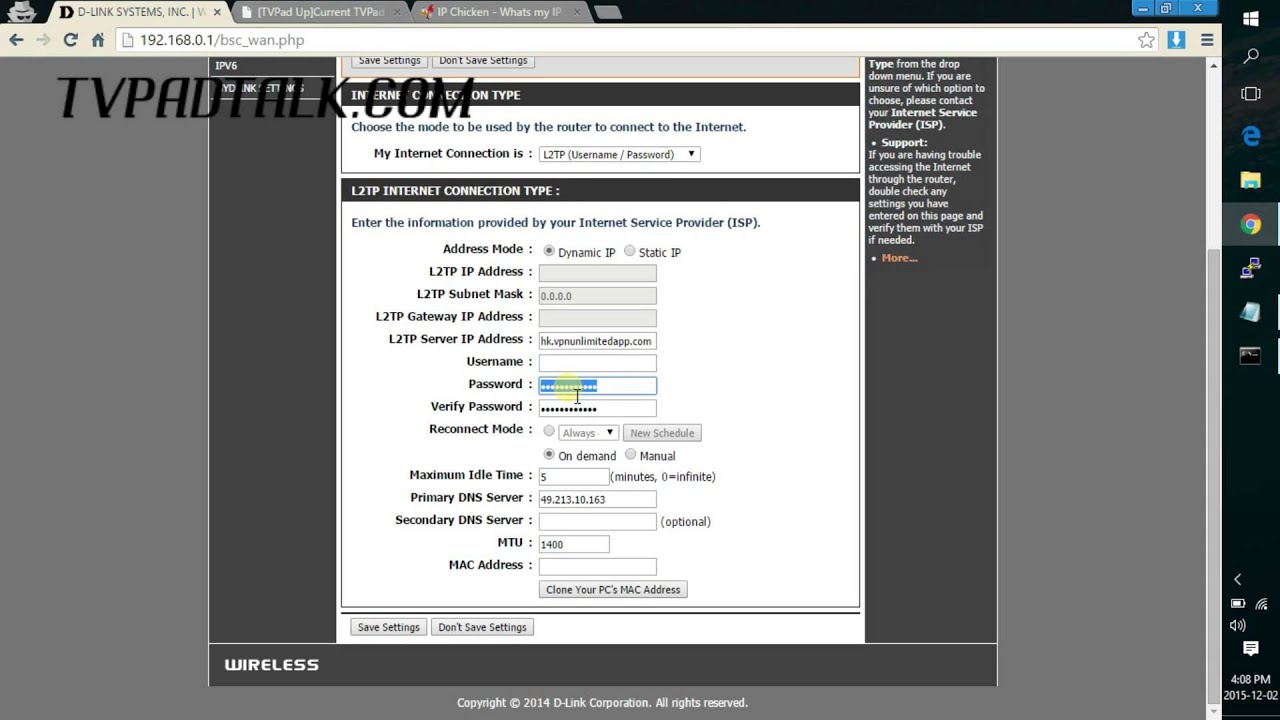Click the taskbar clock showing 4:08 PM
This screenshot has width=1280, height=720.
click(x=1250, y=687)
